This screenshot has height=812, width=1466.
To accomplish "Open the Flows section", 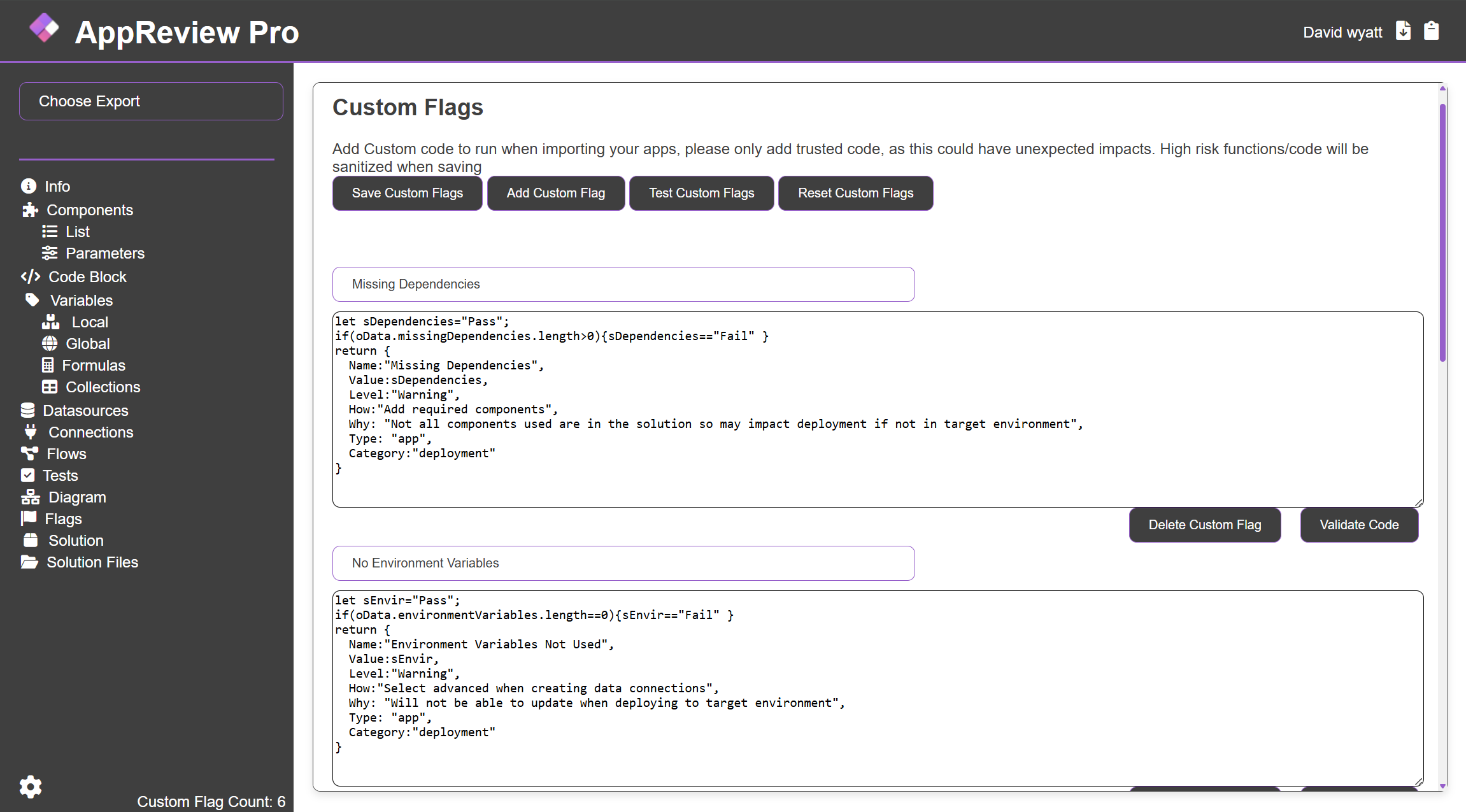I will tap(67, 453).
